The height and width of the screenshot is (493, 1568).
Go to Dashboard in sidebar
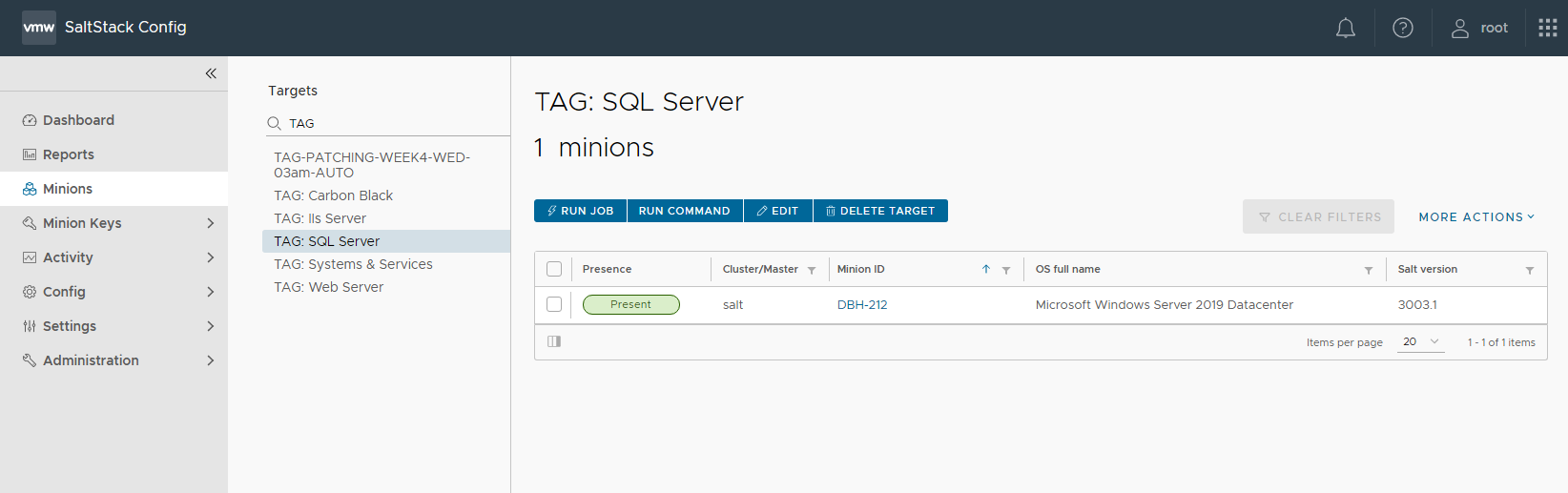click(78, 120)
